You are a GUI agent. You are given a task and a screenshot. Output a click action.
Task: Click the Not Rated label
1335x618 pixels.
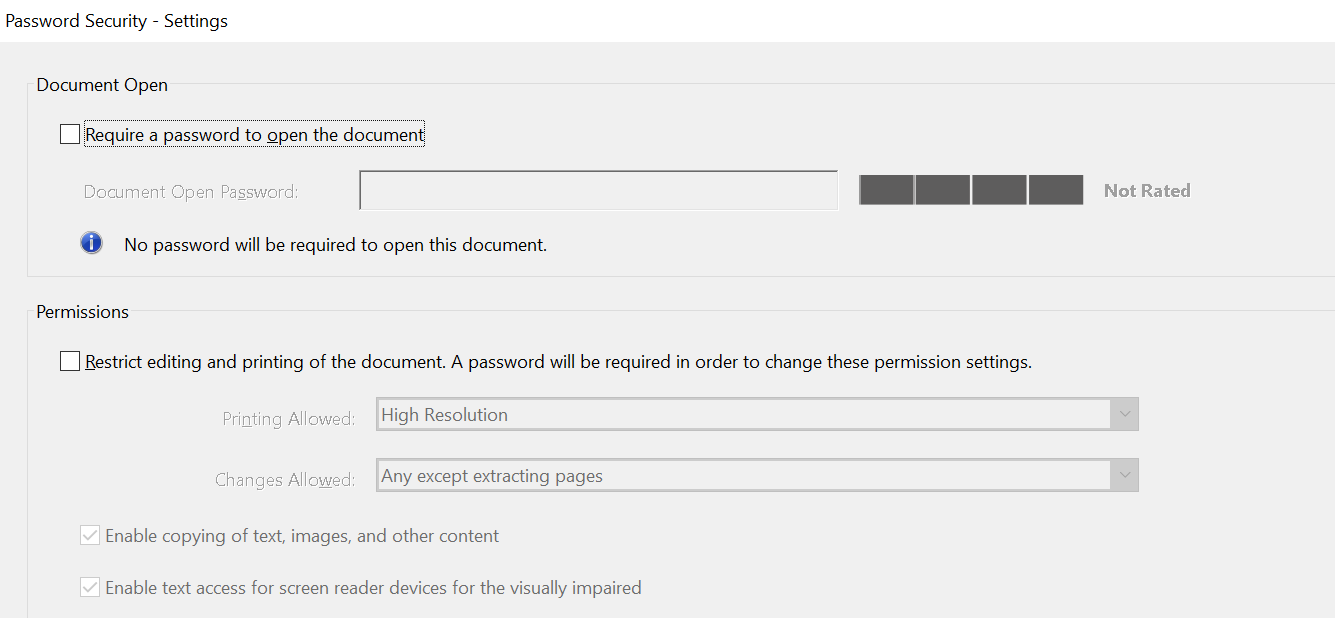coord(1146,190)
